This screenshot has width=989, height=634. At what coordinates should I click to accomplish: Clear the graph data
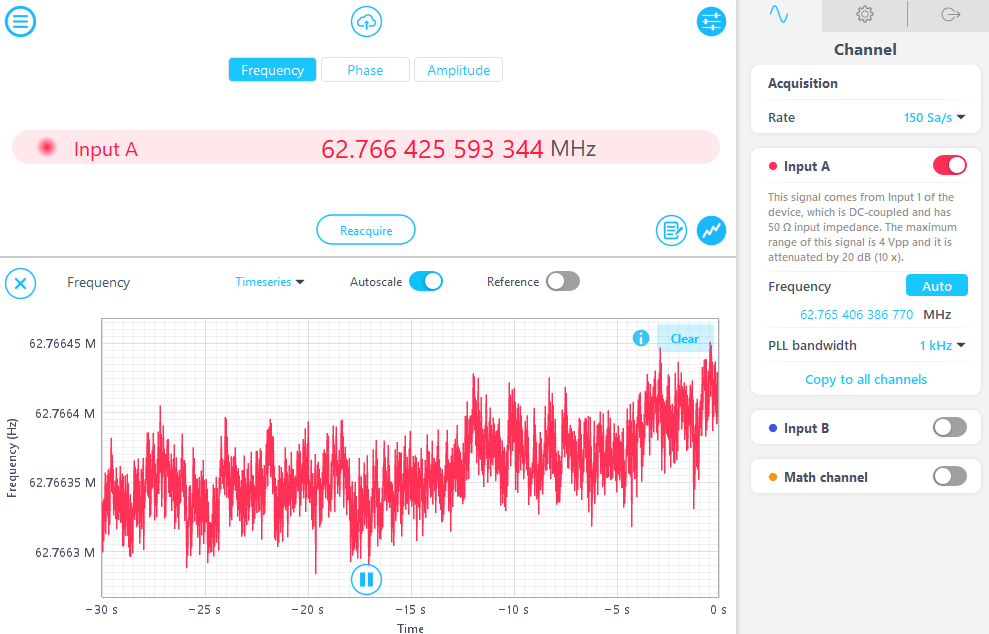pos(685,339)
